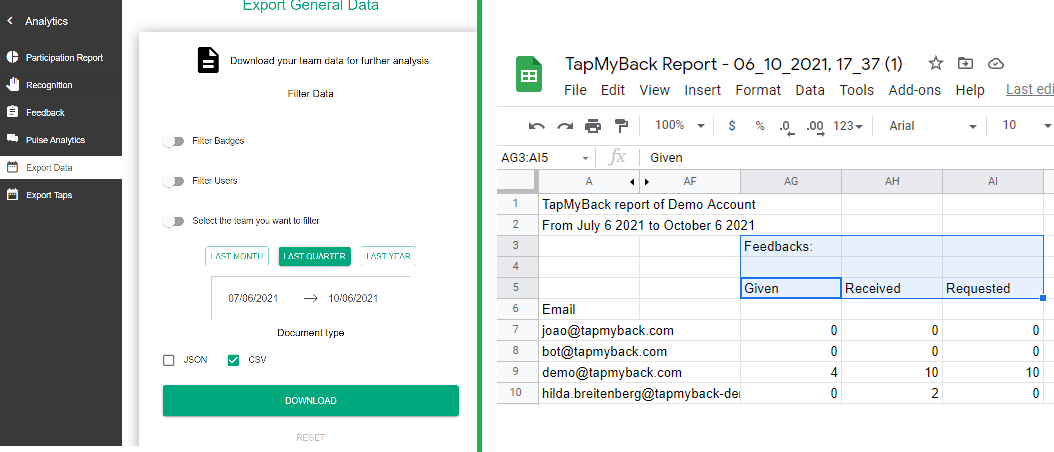Open Pulse Analytics chat icon
The image size is (1054, 452).
click(x=12, y=139)
